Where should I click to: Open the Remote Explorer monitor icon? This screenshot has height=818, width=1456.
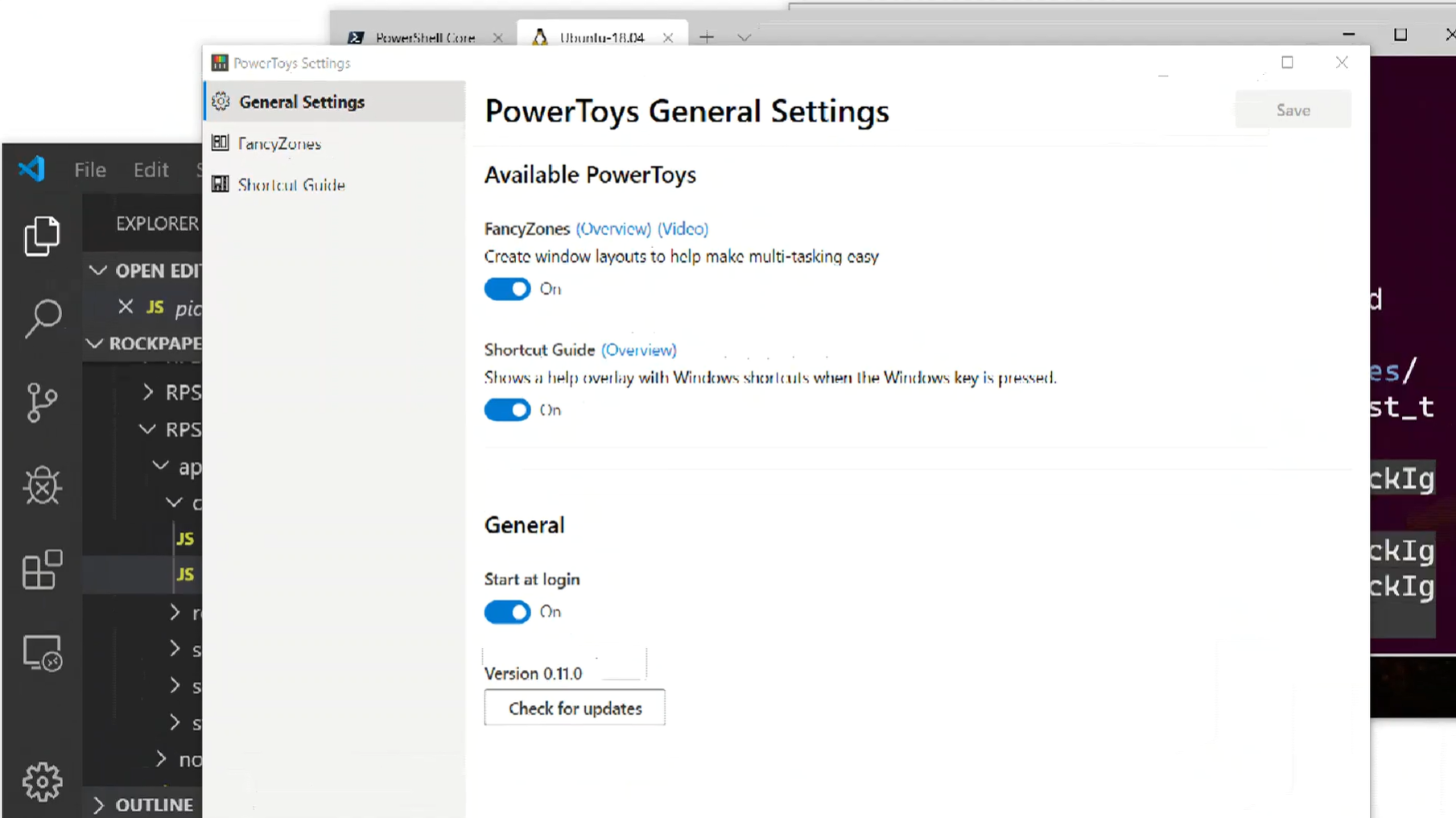point(42,653)
